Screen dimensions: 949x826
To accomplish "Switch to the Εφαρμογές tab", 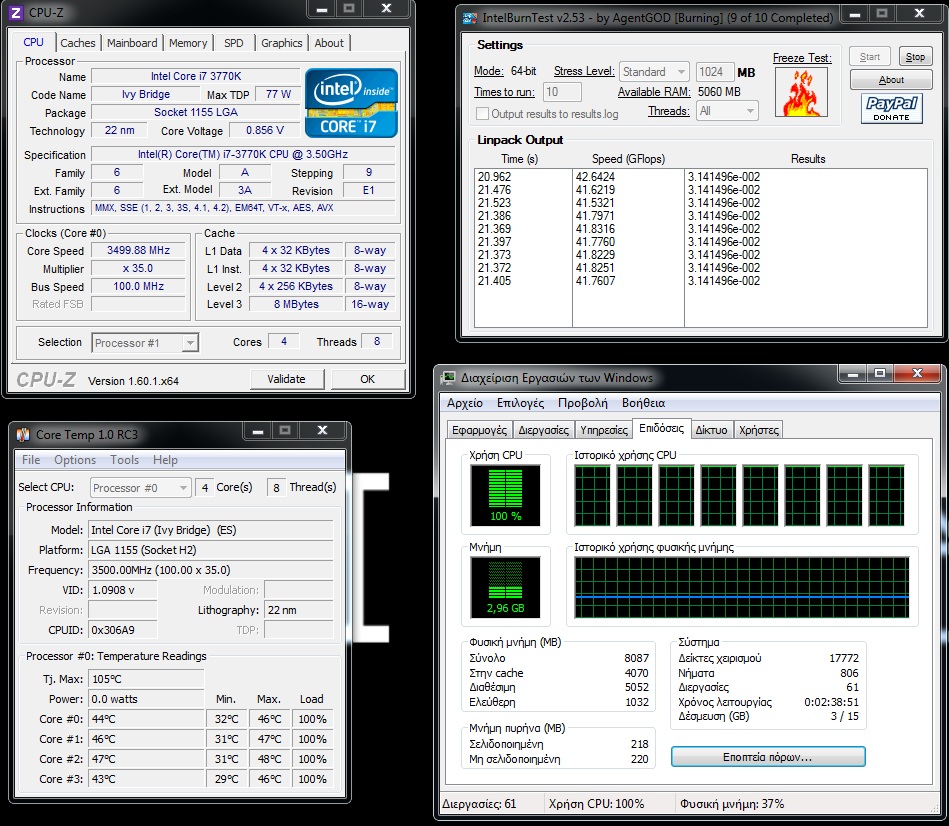I will [479, 430].
